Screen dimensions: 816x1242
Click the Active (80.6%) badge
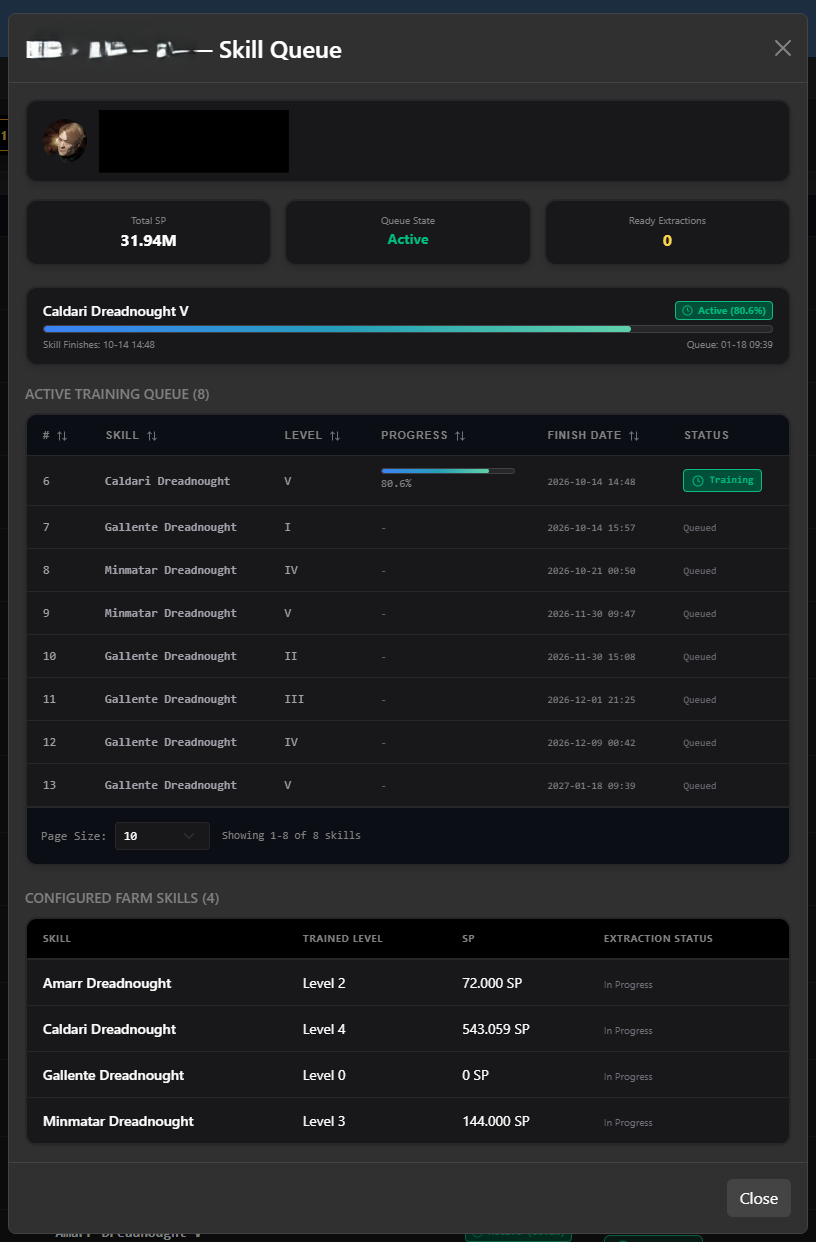(724, 311)
